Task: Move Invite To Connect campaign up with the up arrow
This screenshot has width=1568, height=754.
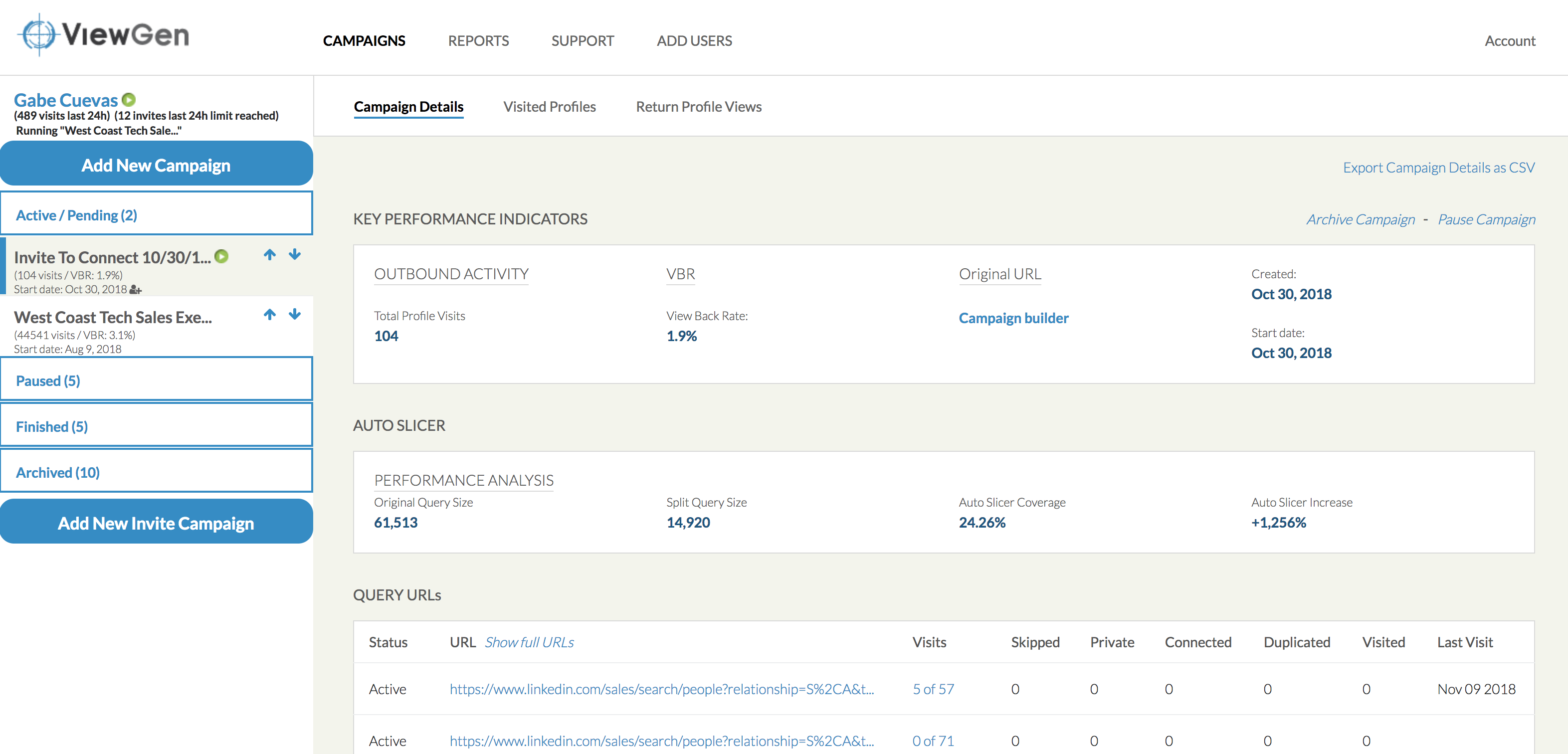Action: click(x=270, y=255)
